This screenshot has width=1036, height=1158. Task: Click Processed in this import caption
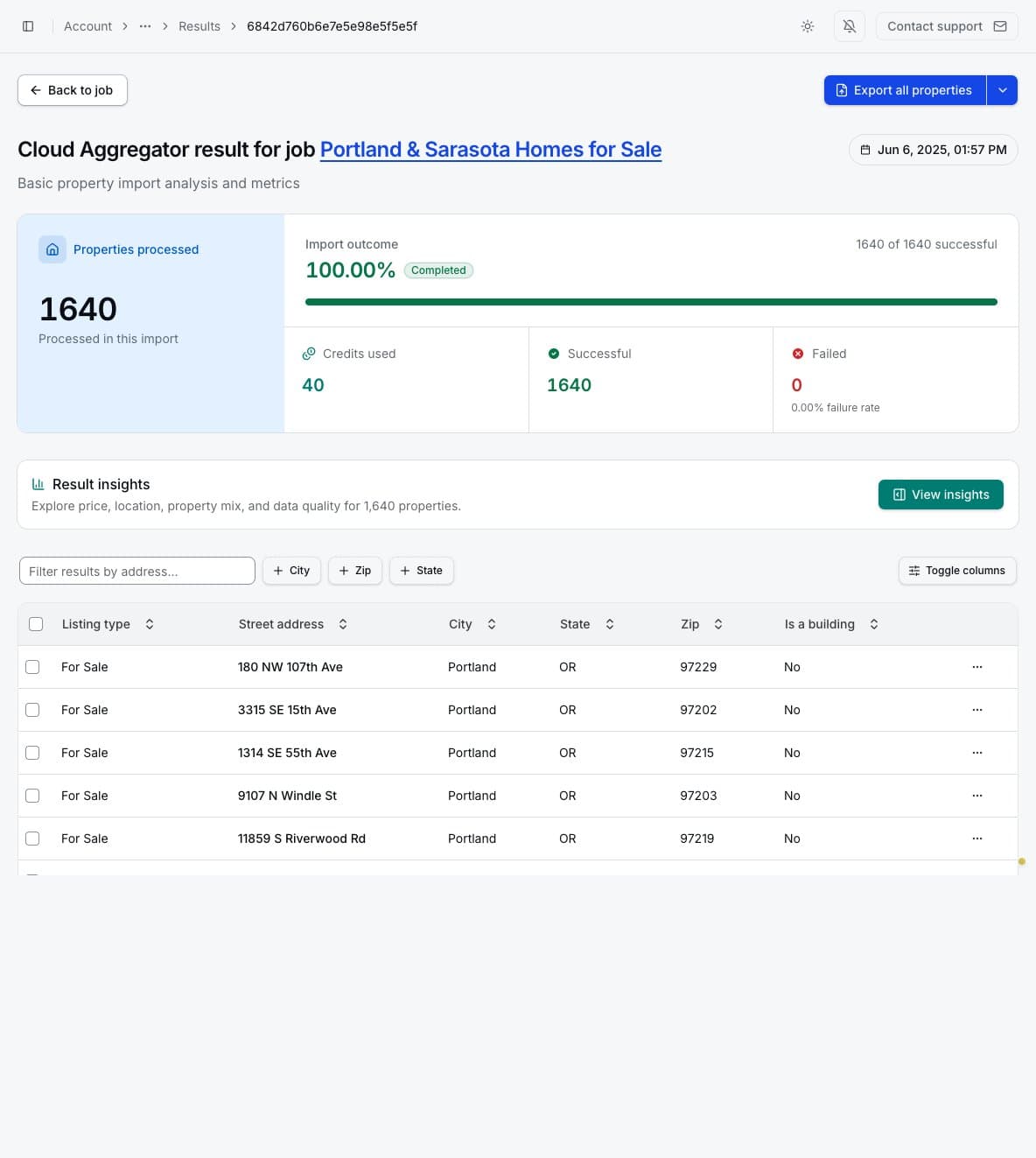point(108,339)
